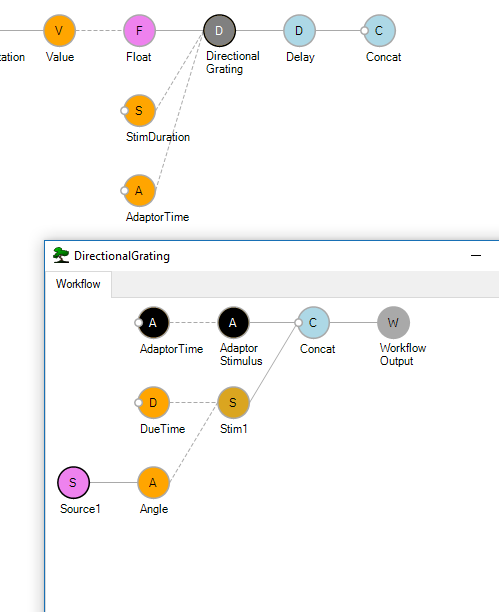Click the Directional Grating node label
Image resolution: width=499 pixels, height=612 pixels.
(x=233, y=62)
